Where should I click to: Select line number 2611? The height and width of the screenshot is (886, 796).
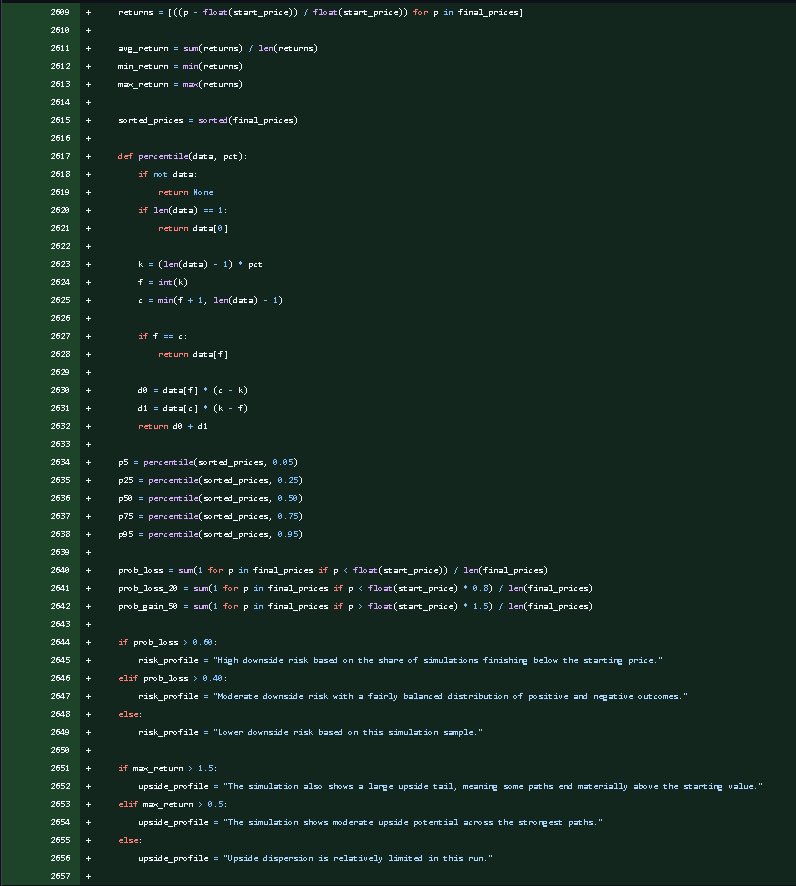(60, 48)
